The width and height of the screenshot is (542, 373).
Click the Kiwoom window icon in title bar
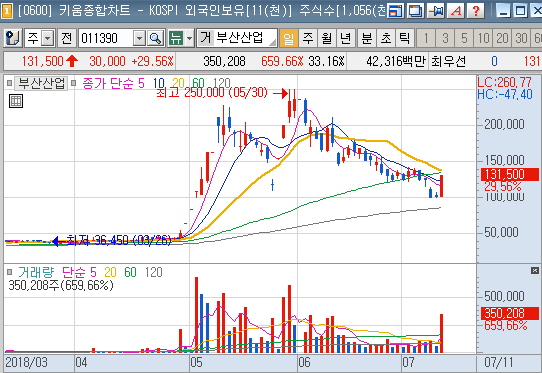[7, 10]
